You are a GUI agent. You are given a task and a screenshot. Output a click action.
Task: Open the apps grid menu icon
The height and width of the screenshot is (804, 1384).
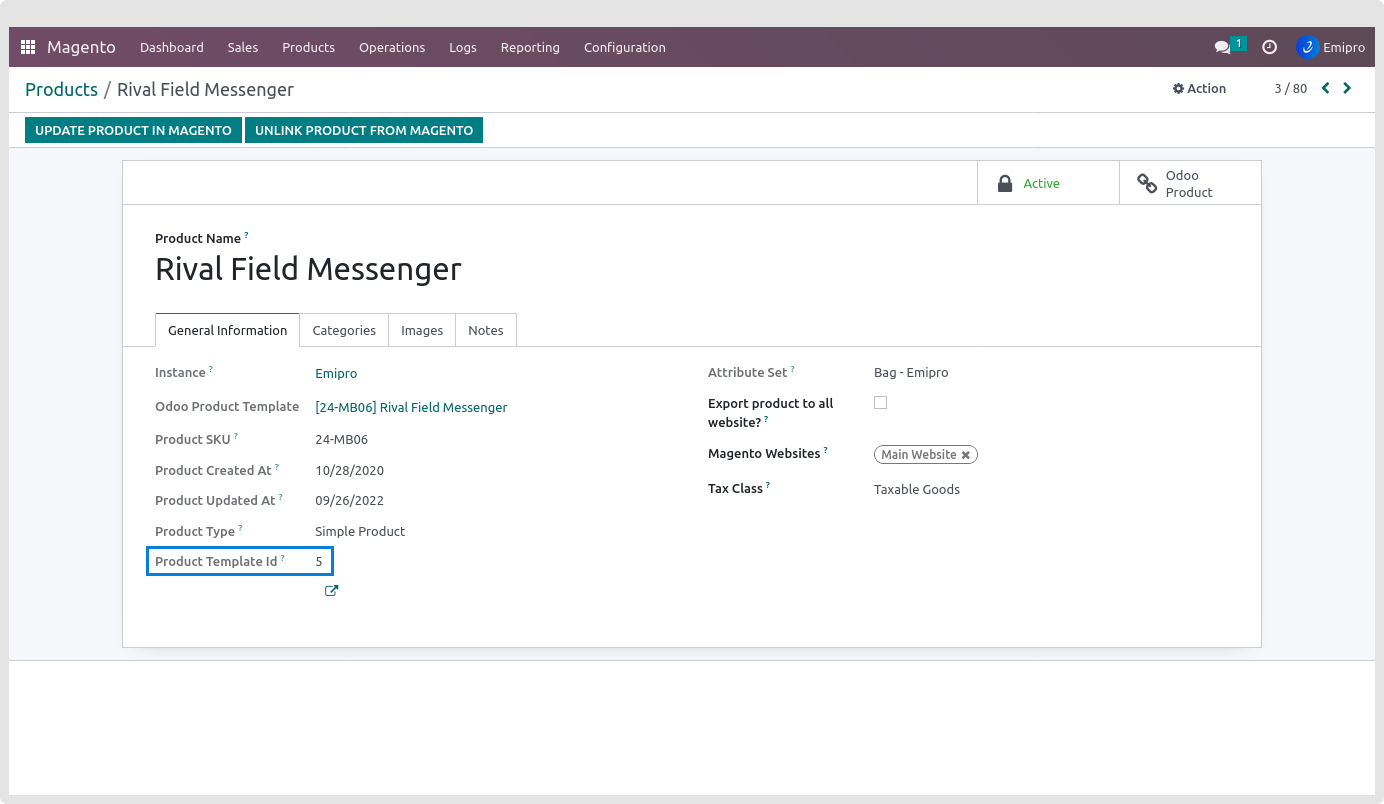(x=28, y=47)
